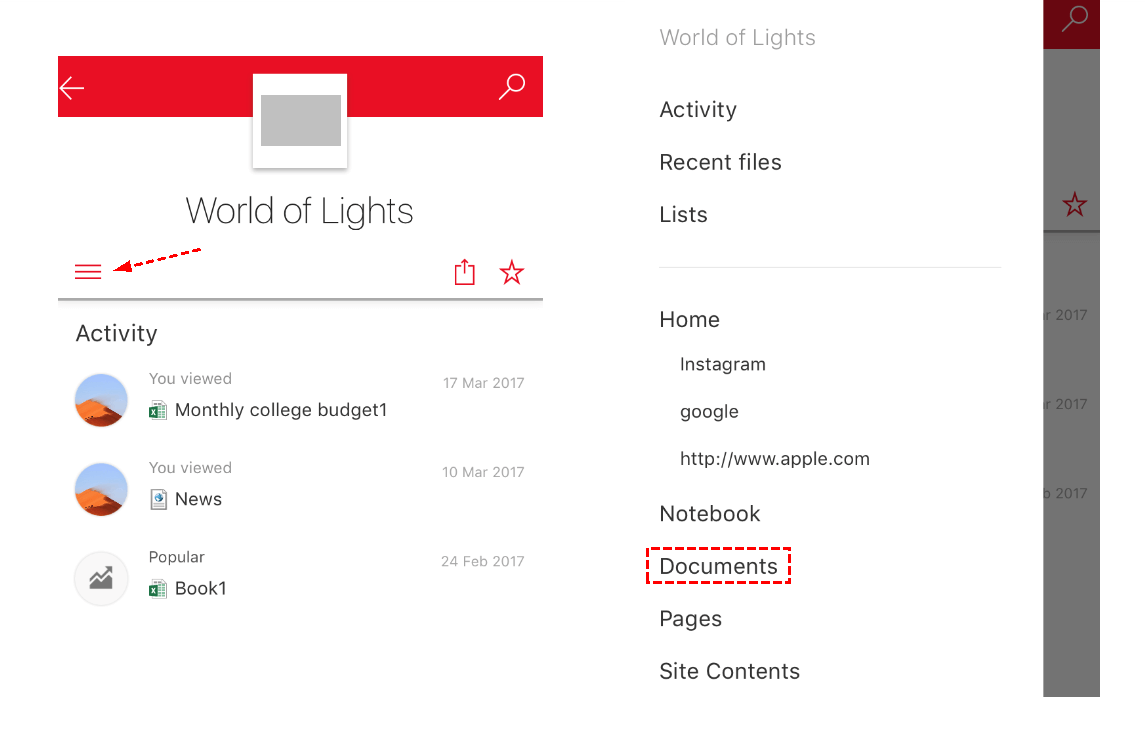Open the popular Book1 workbook
This screenshot has width=1145, height=734.
(200, 588)
